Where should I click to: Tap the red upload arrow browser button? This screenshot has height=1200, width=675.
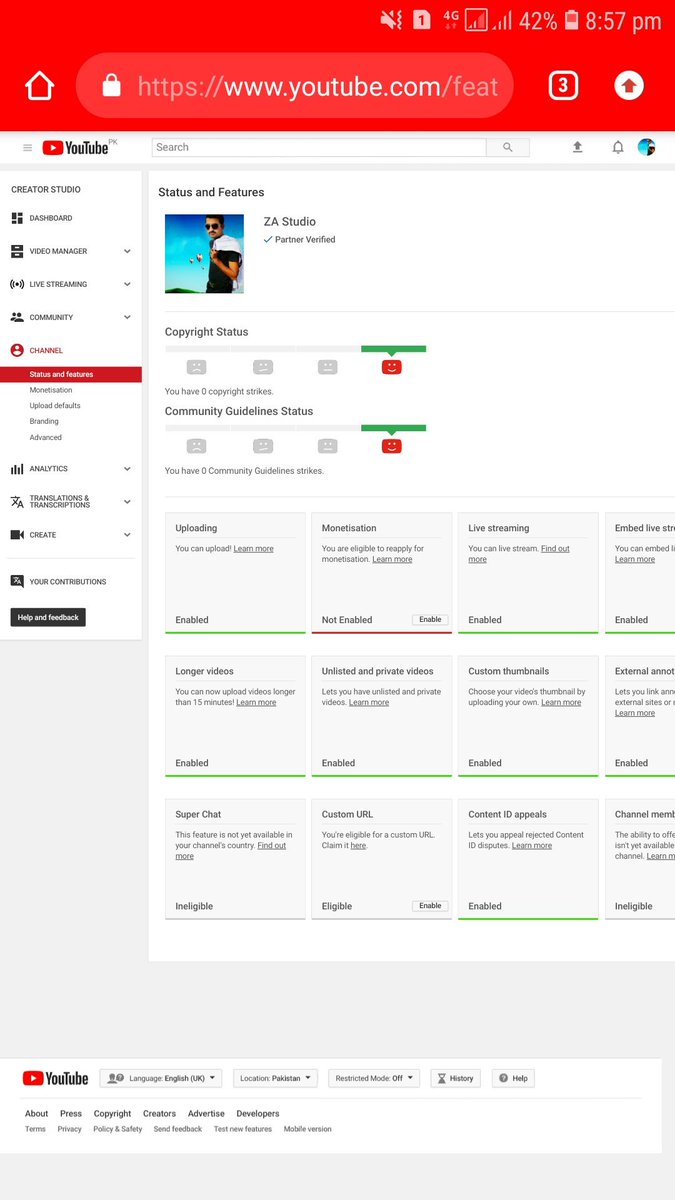click(628, 86)
